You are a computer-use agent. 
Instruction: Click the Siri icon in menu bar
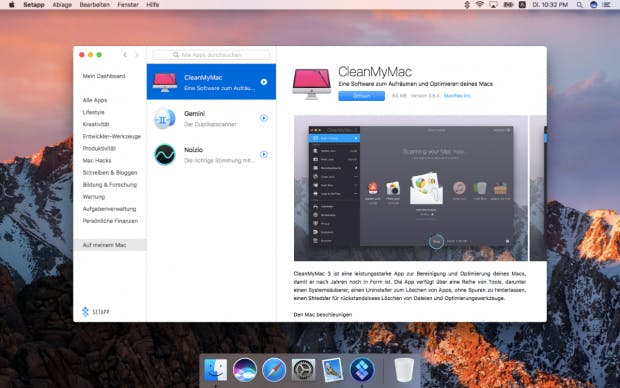594,5
